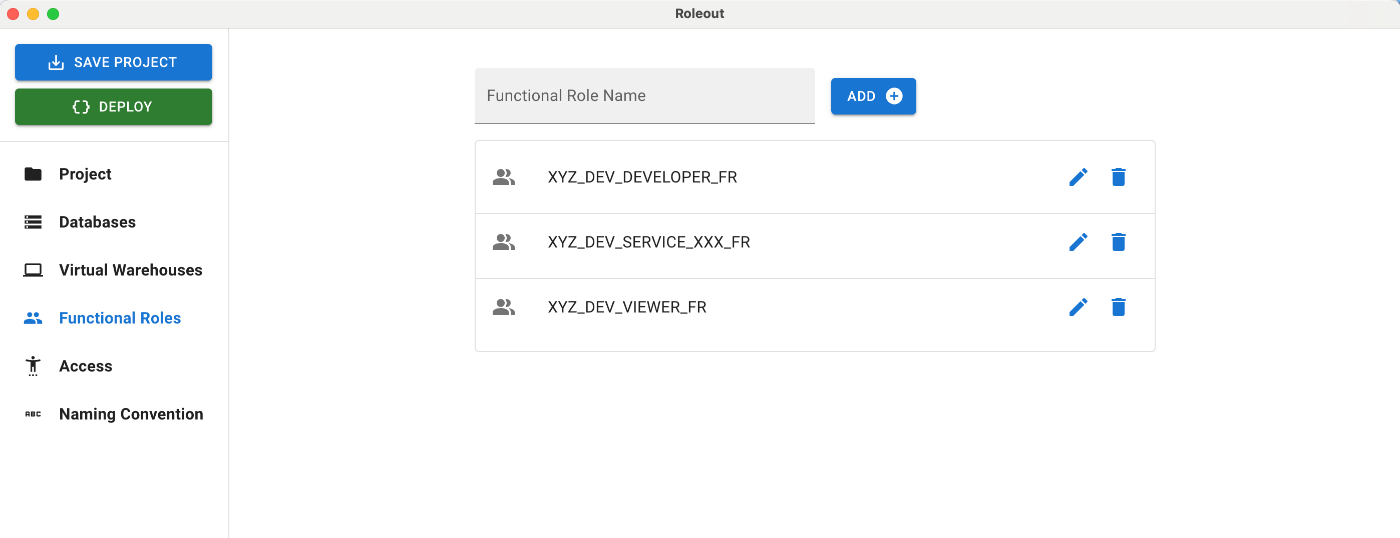Viewport: 1400px width, 538px height.
Task: Edit the XYZ_DEV_SERVICE_XXX_FR role with pencil icon
Action: point(1078,242)
